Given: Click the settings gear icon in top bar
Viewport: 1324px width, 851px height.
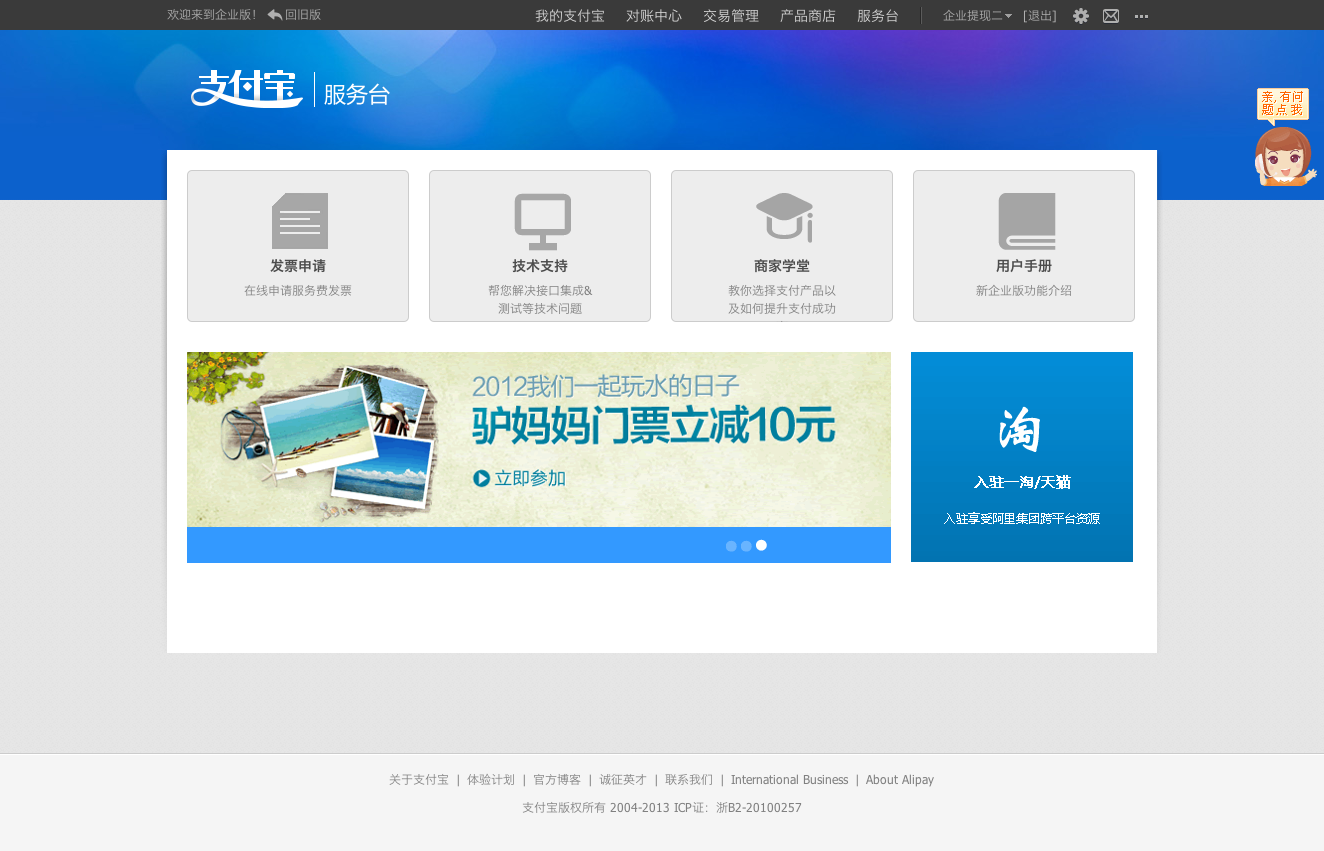Looking at the screenshot, I should [1081, 16].
